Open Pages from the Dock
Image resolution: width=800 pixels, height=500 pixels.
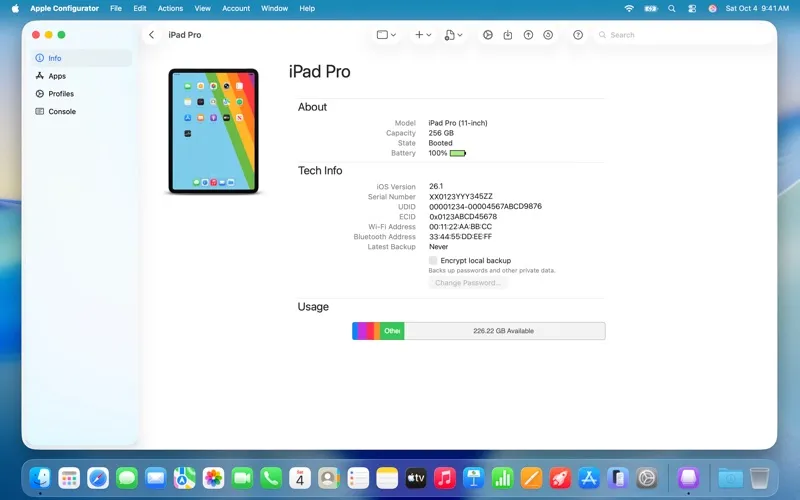coord(532,478)
